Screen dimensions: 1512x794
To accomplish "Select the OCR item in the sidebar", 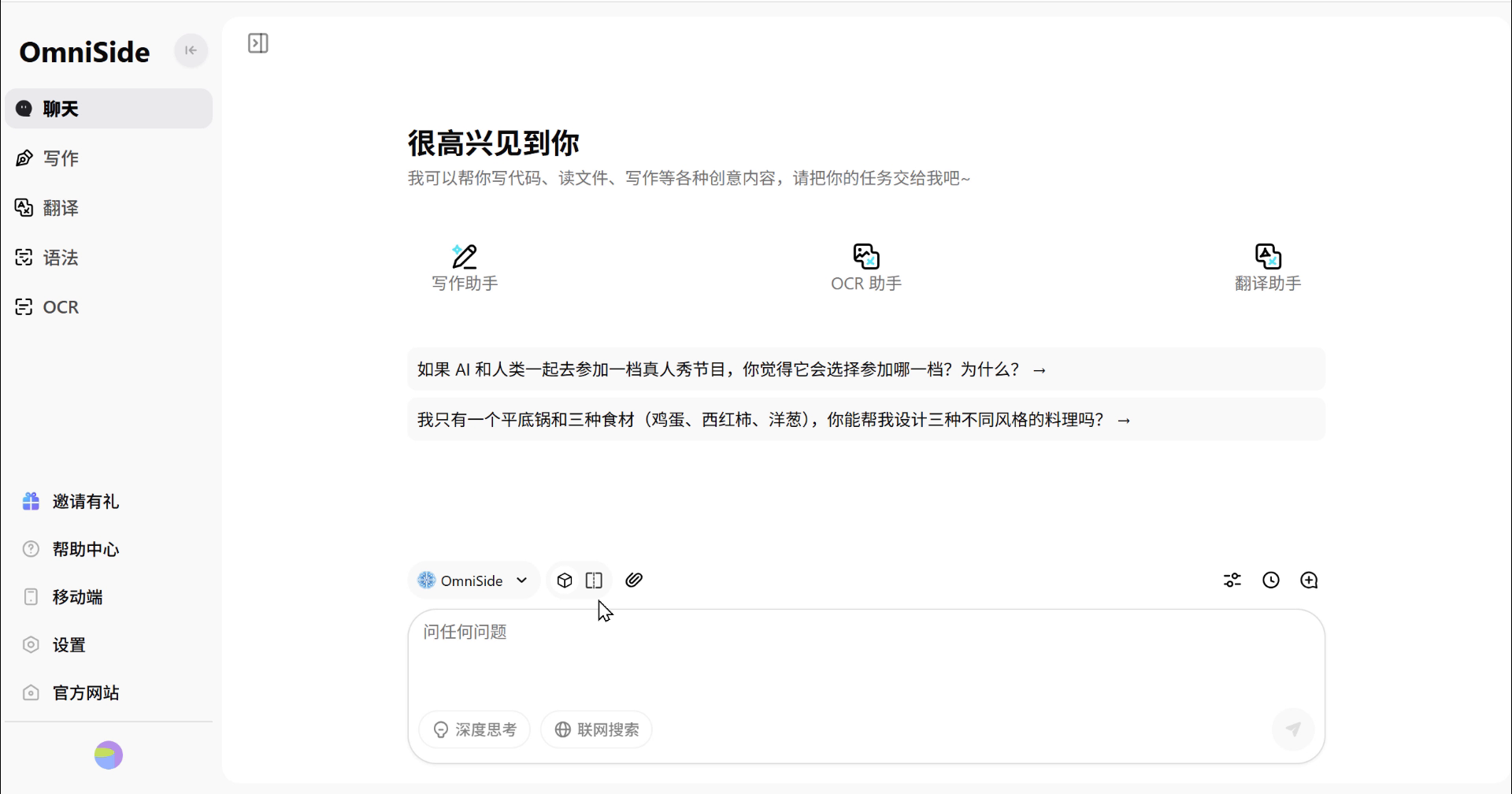I will [61, 307].
